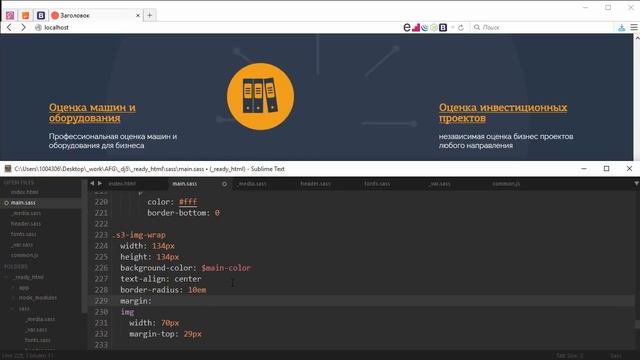Open header.sass in the Open Files list
Image resolution: width=640 pixels, height=360 pixels.
point(26,224)
